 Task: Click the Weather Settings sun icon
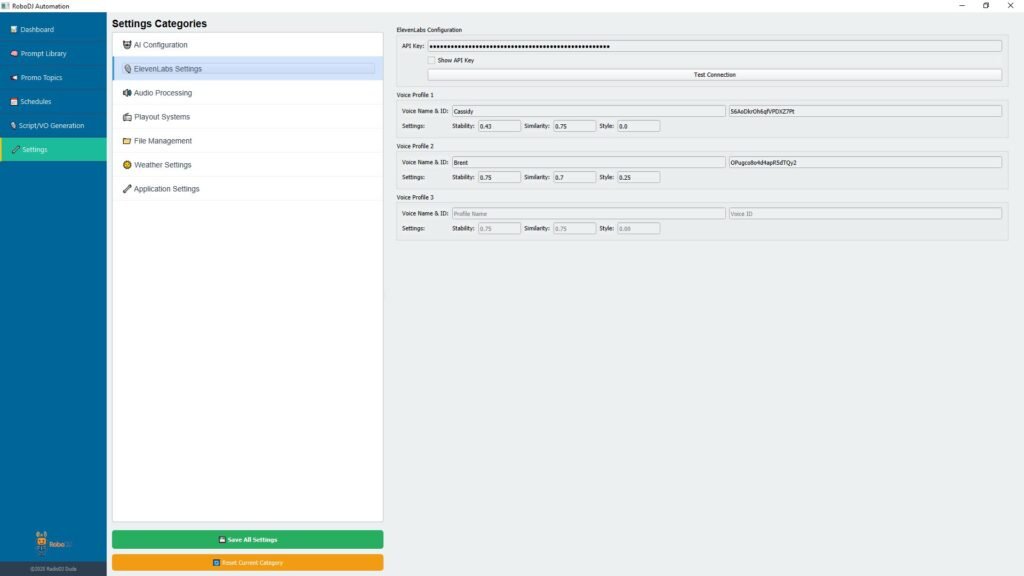tap(127, 165)
